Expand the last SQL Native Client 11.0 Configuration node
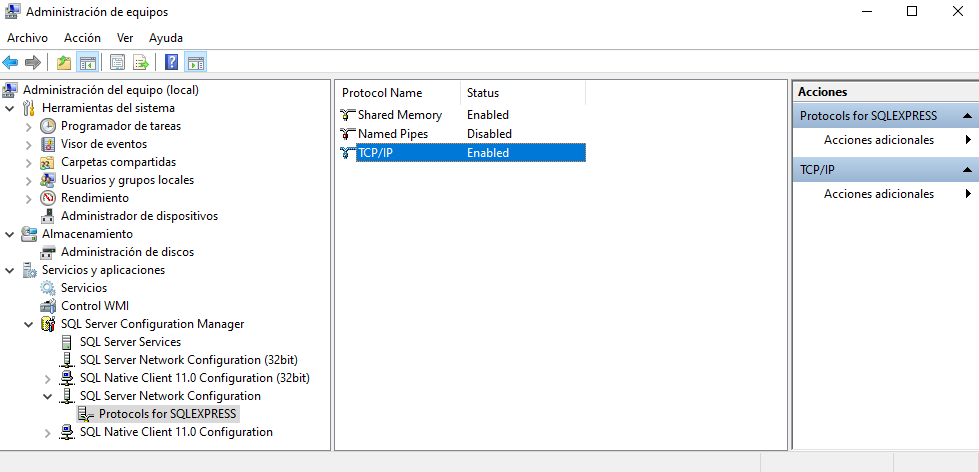This screenshot has width=979, height=472. point(47,433)
